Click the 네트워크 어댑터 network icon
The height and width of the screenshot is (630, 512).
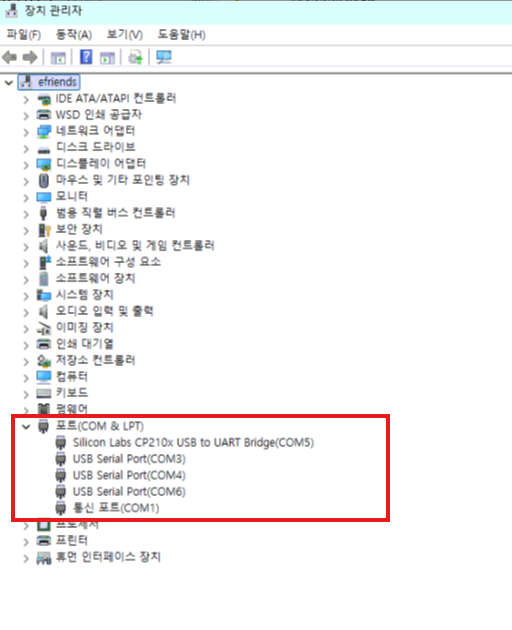44,131
